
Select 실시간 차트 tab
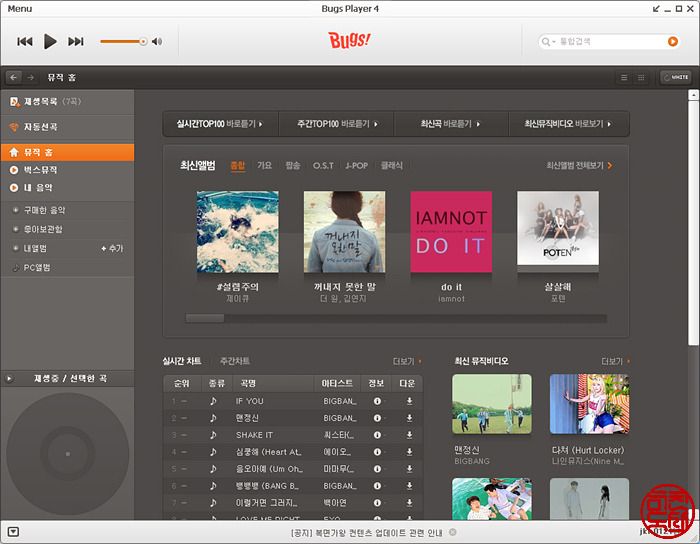point(182,361)
